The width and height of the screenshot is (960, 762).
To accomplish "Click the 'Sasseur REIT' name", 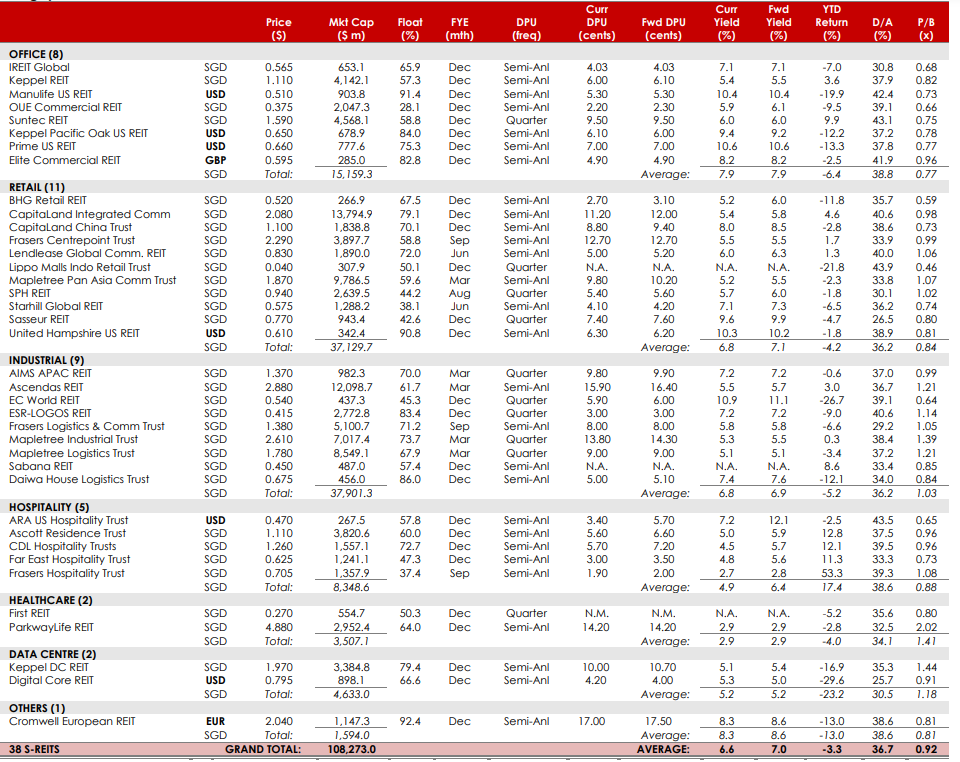I will 39,319.
